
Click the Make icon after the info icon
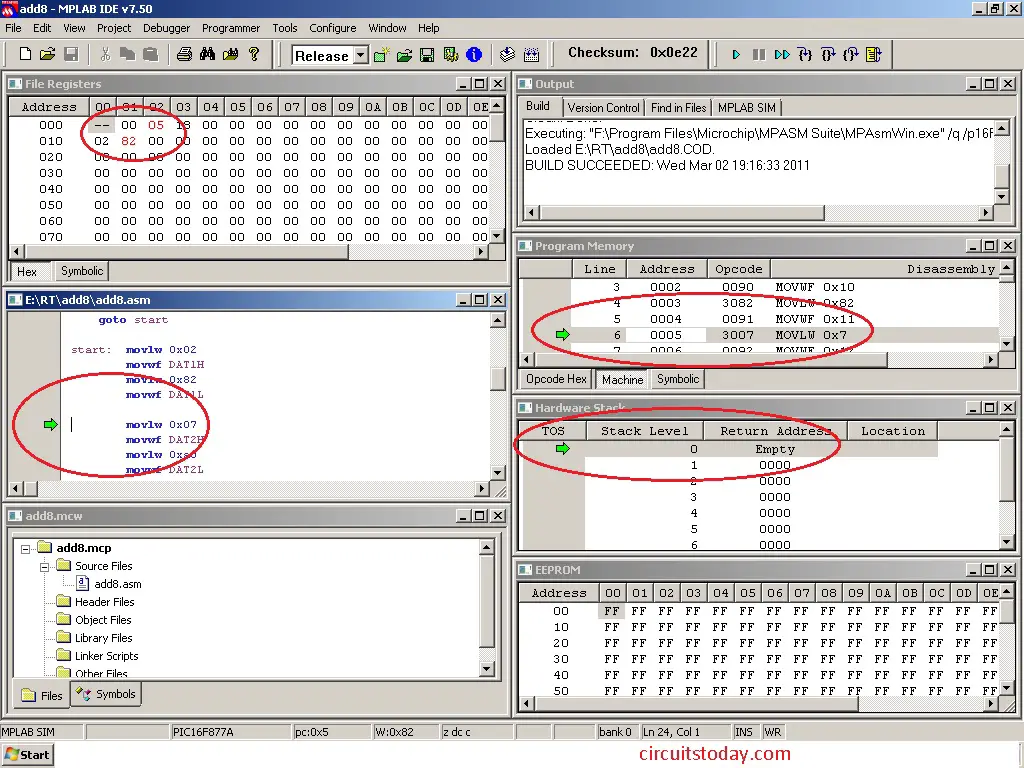coord(507,54)
